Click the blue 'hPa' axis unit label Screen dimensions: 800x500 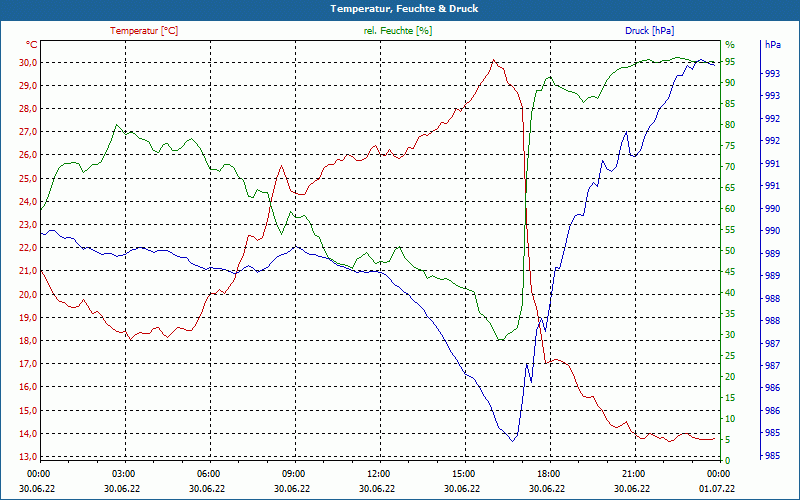772,45
